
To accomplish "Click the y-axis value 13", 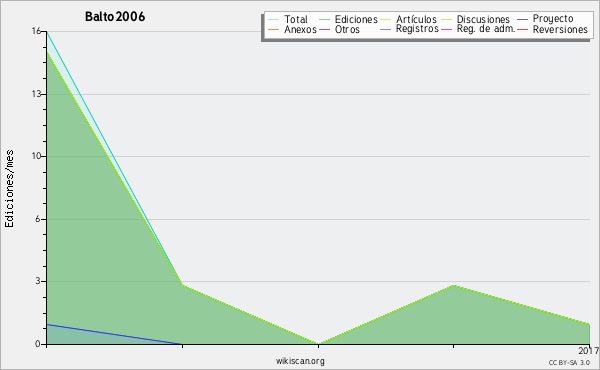I will 36,94.
